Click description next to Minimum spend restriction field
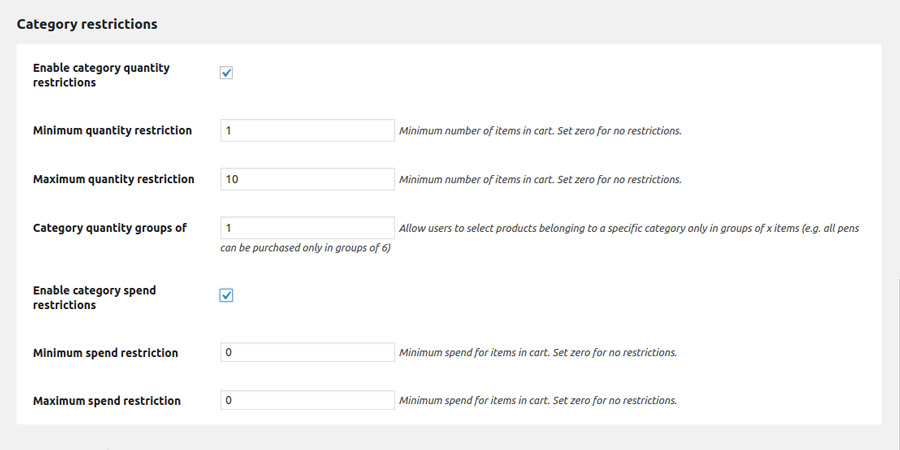Screen dimensions: 900x450 pos(538,353)
